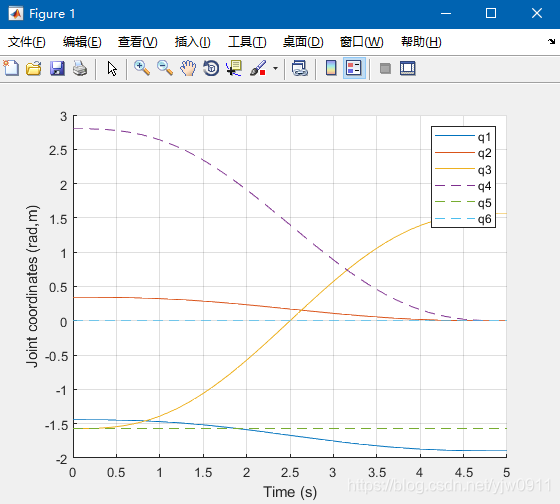This screenshot has width=560, height=504.
Task: Click the MATLAB logo in title bar
Action: [15, 14]
